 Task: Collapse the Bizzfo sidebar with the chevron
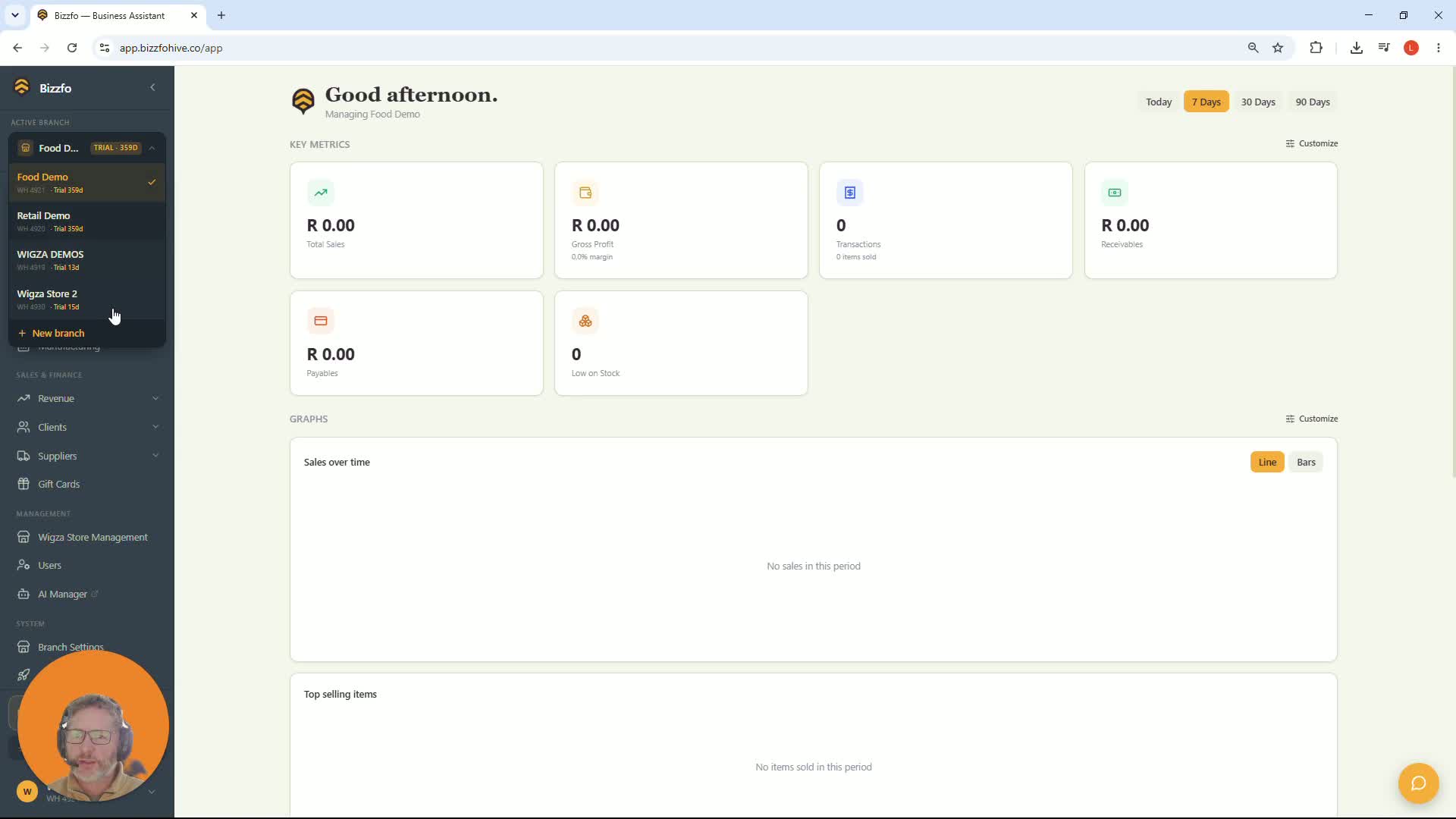coord(152,88)
